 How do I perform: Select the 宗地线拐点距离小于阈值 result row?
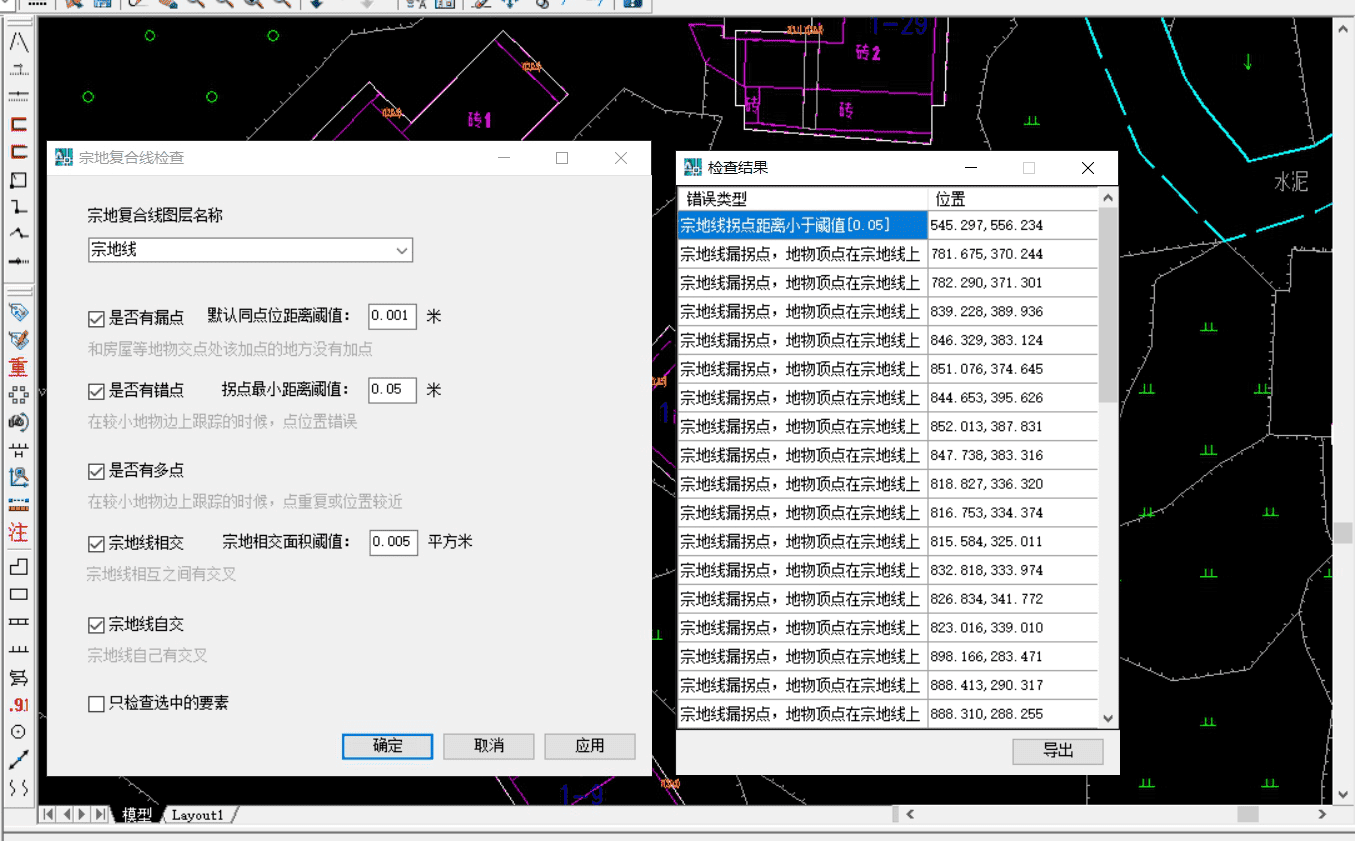point(802,226)
